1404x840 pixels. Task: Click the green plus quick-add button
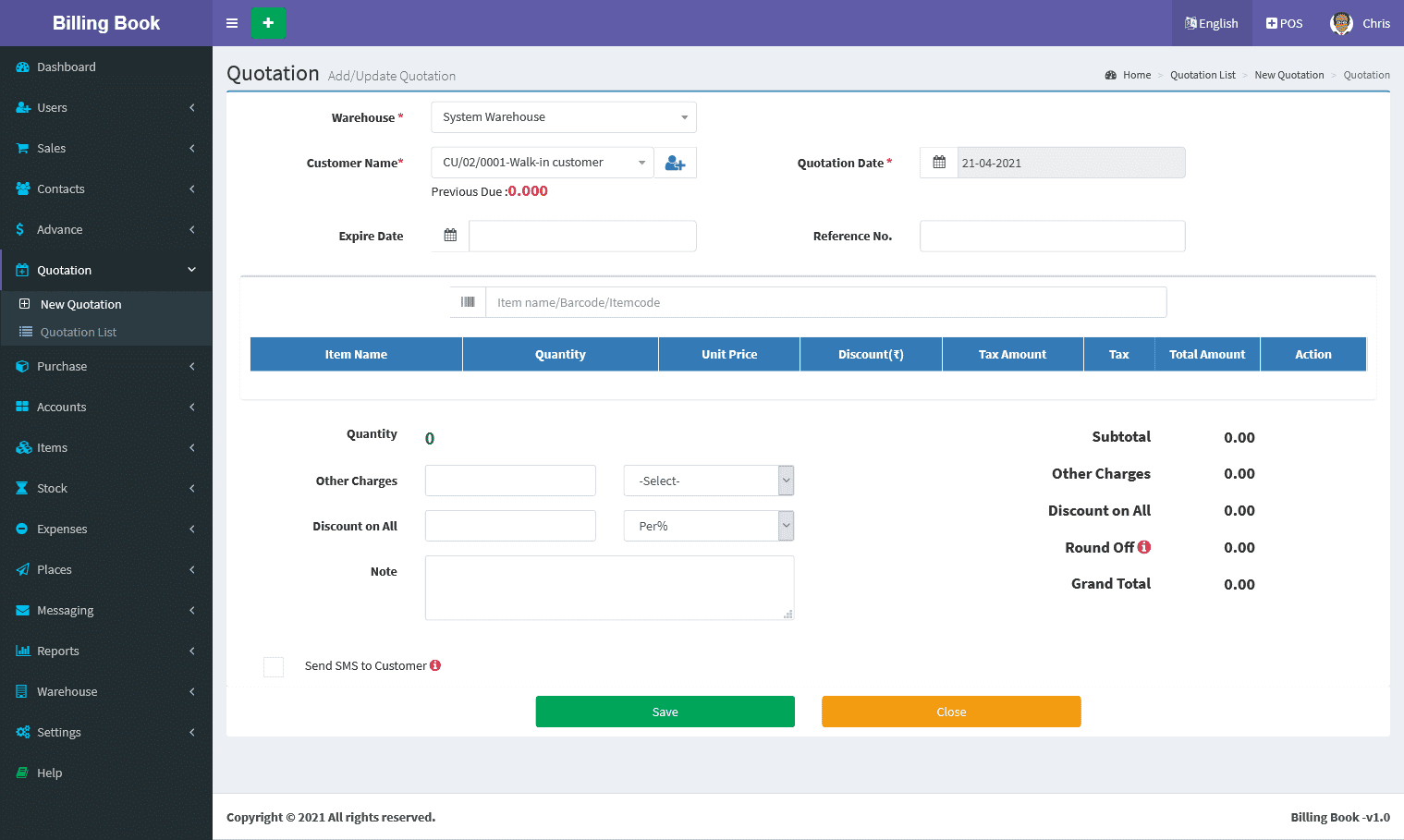[268, 23]
